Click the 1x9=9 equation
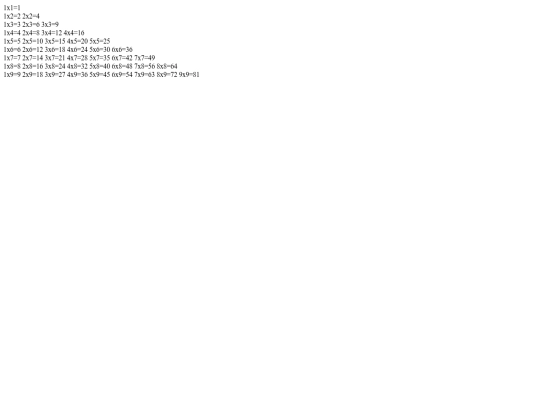The width and height of the screenshot is (540, 405). tap(12, 75)
